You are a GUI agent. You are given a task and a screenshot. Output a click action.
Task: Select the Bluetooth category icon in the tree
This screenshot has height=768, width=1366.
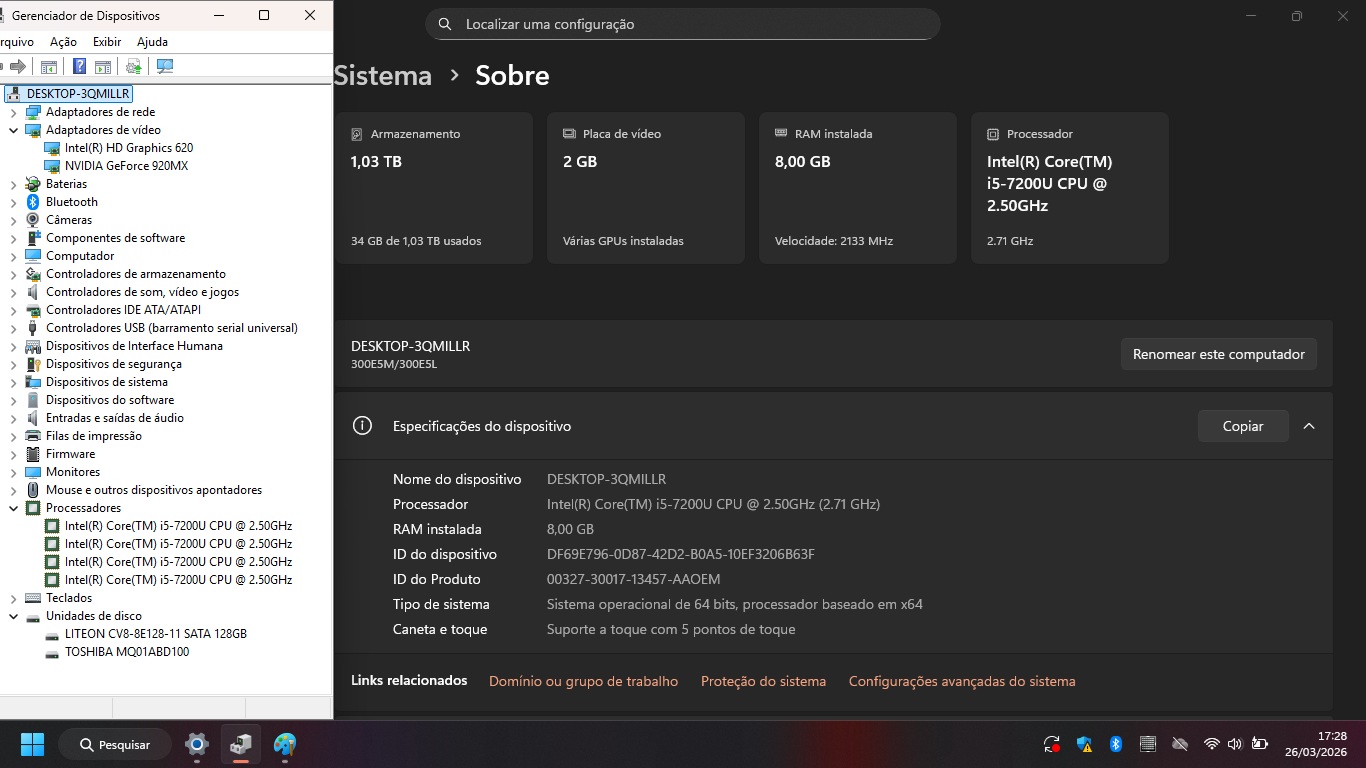point(33,202)
